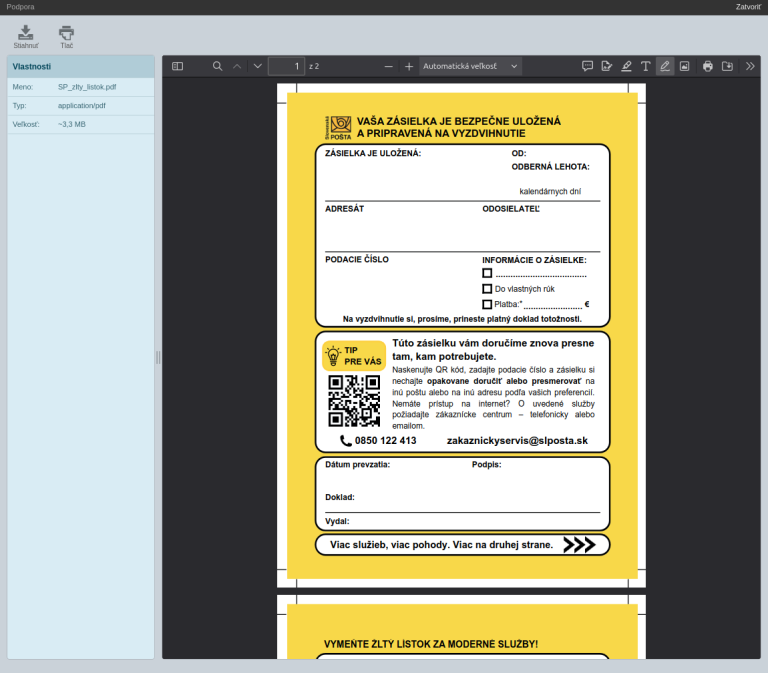Open the comment annotation tool

pyautogui.click(x=587, y=66)
